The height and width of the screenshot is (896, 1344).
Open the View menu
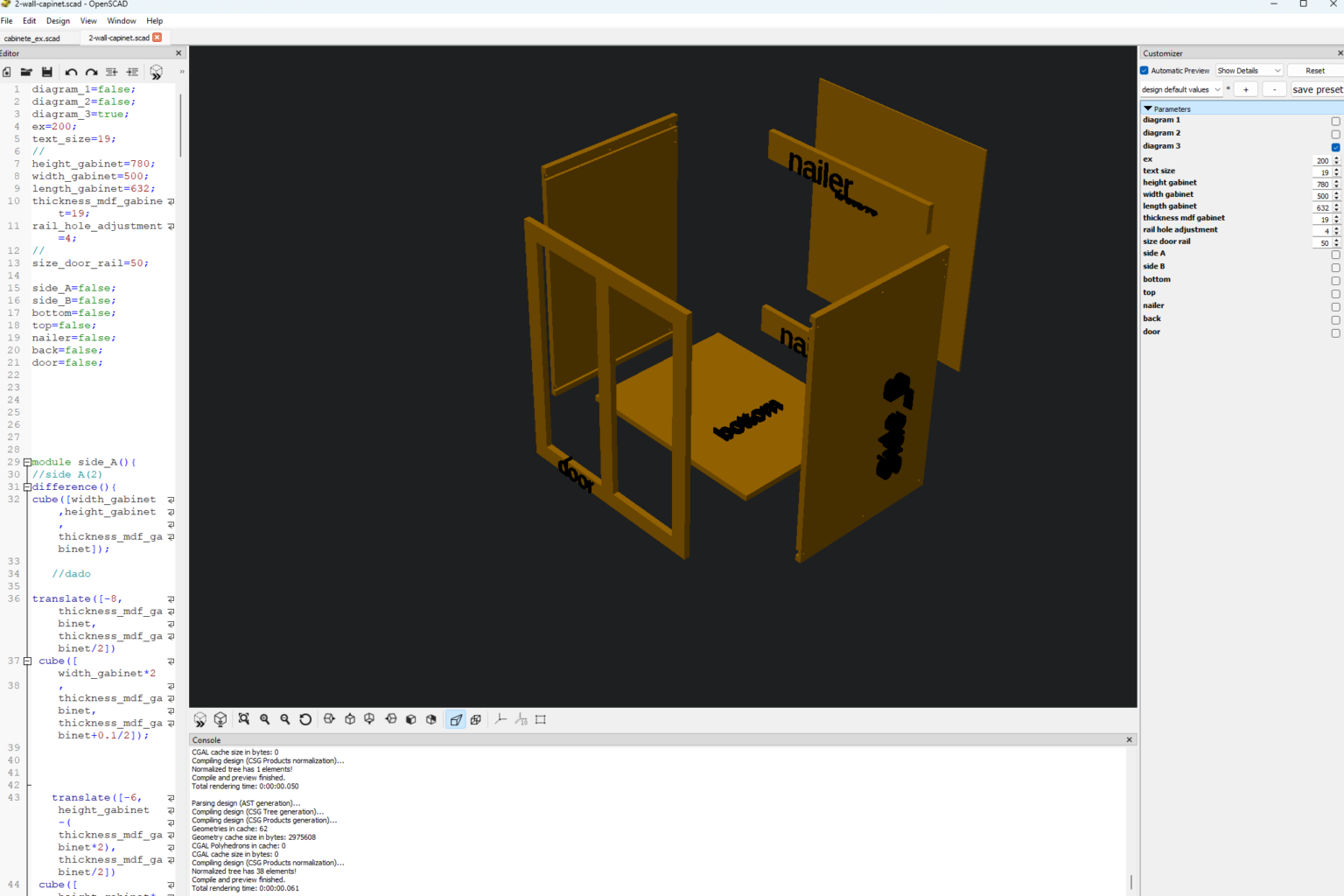click(88, 21)
